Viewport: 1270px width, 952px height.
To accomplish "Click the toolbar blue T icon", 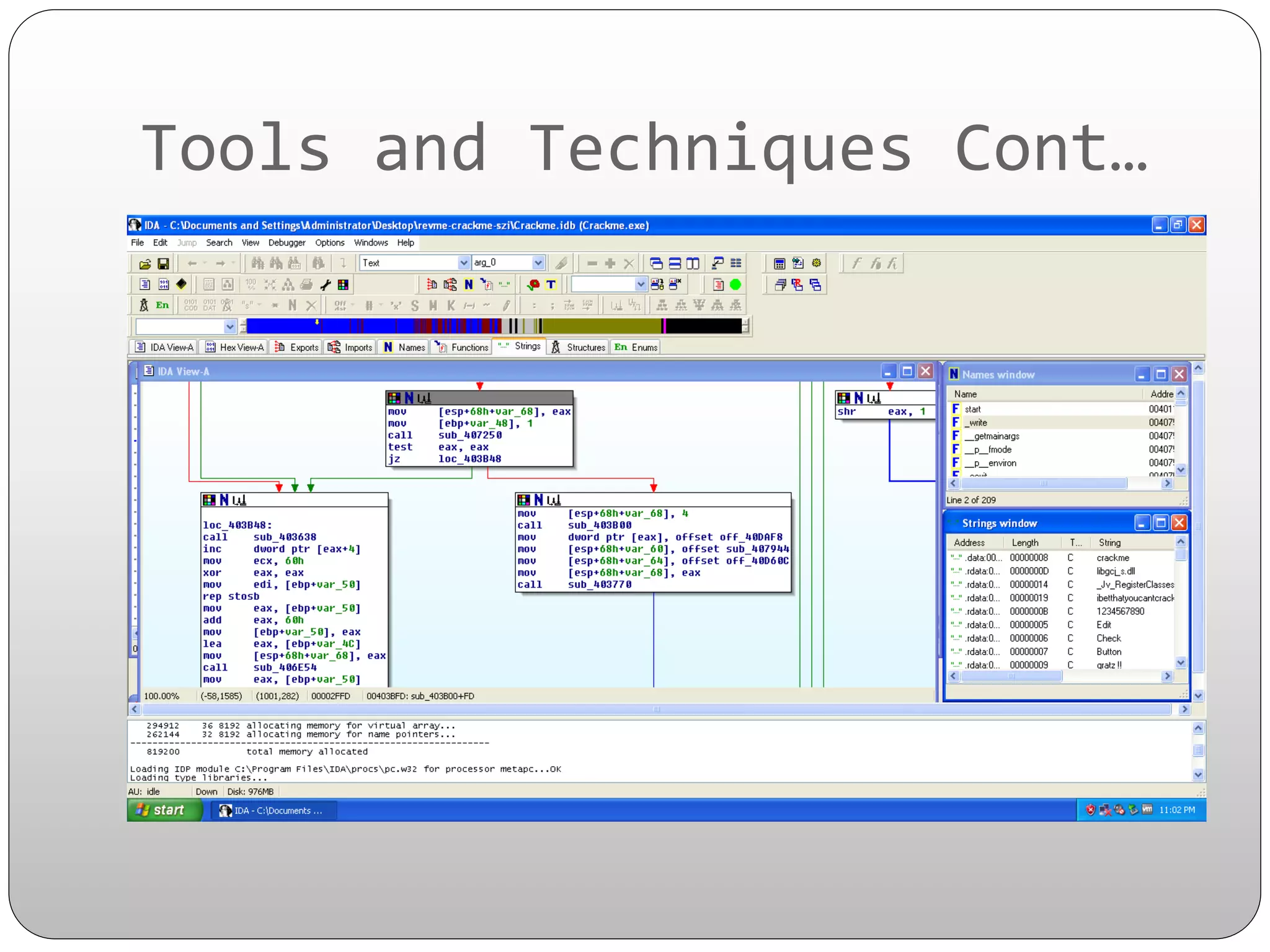I will (x=551, y=284).
